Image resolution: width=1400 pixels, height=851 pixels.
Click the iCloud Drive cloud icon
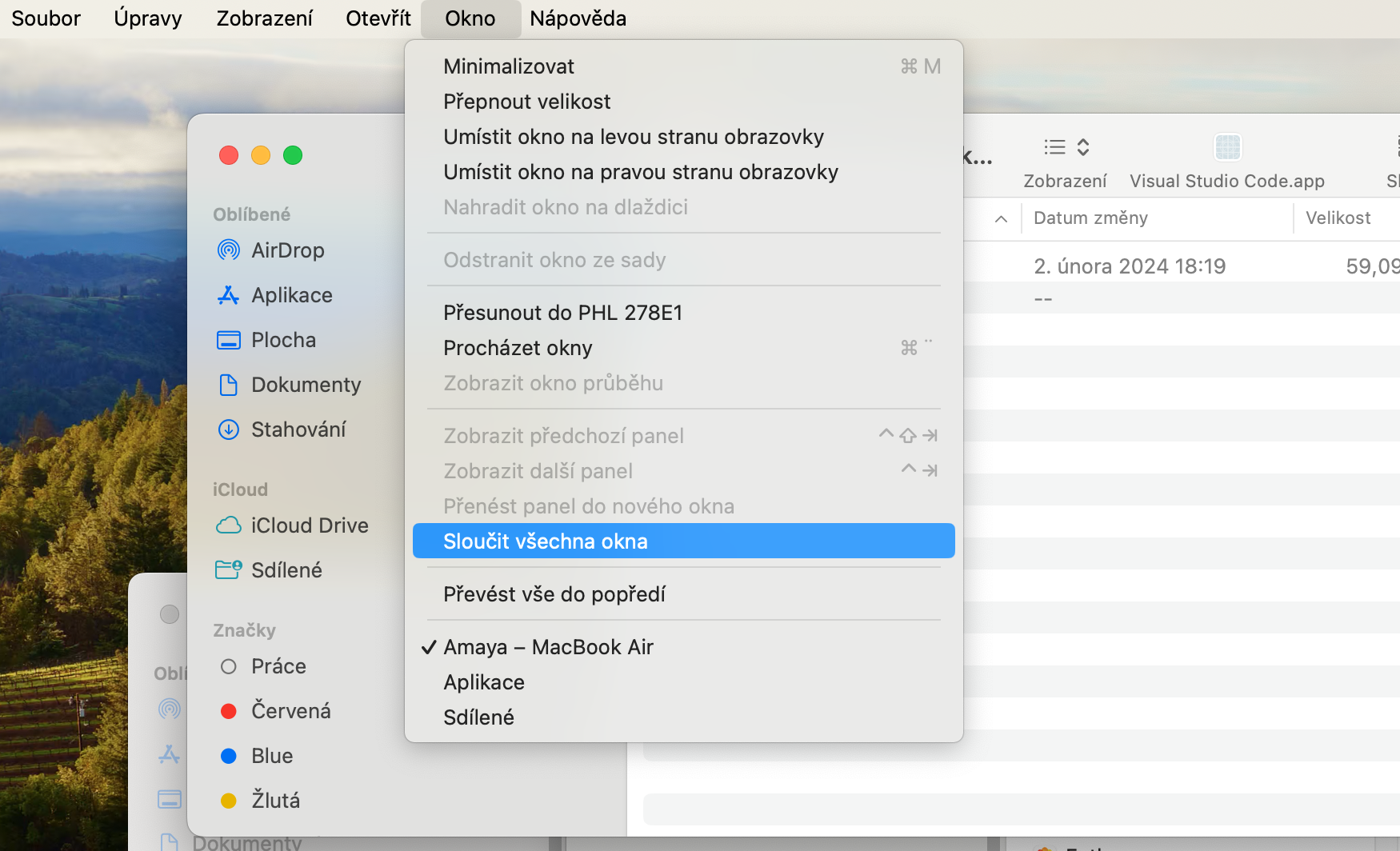click(x=229, y=525)
